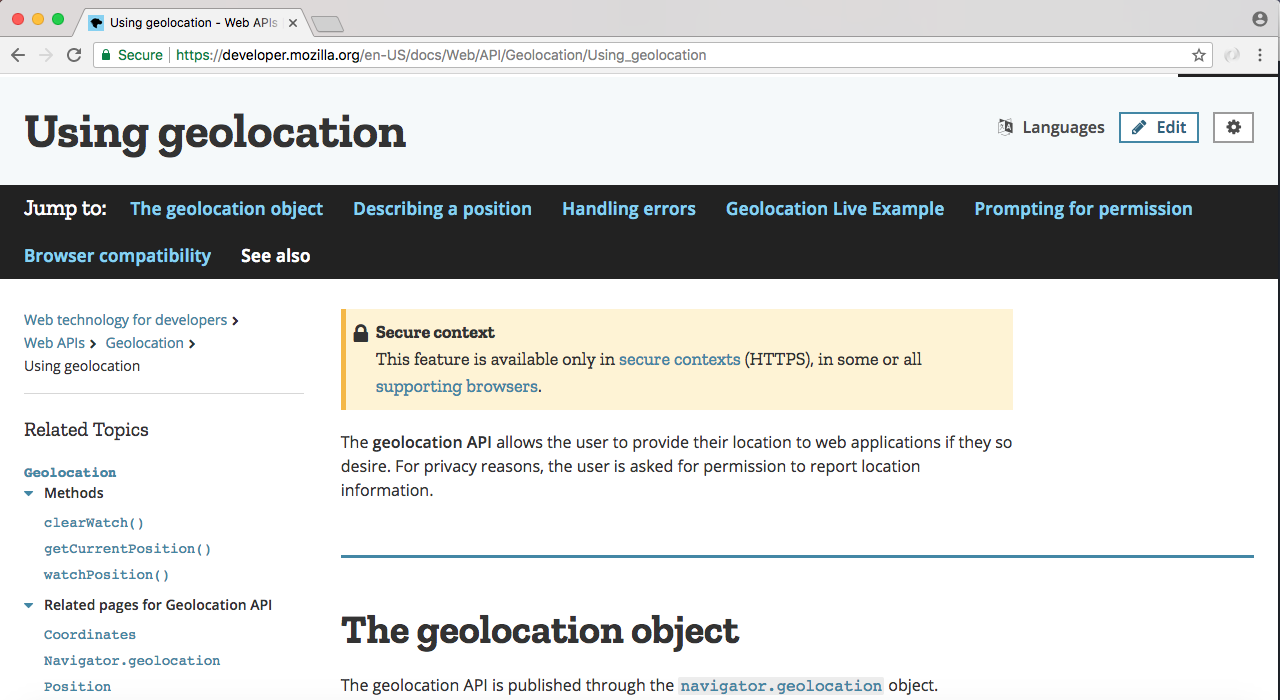Open Web technology for developers breadcrumb
This screenshot has height=700, width=1280.
pyautogui.click(x=125, y=320)
